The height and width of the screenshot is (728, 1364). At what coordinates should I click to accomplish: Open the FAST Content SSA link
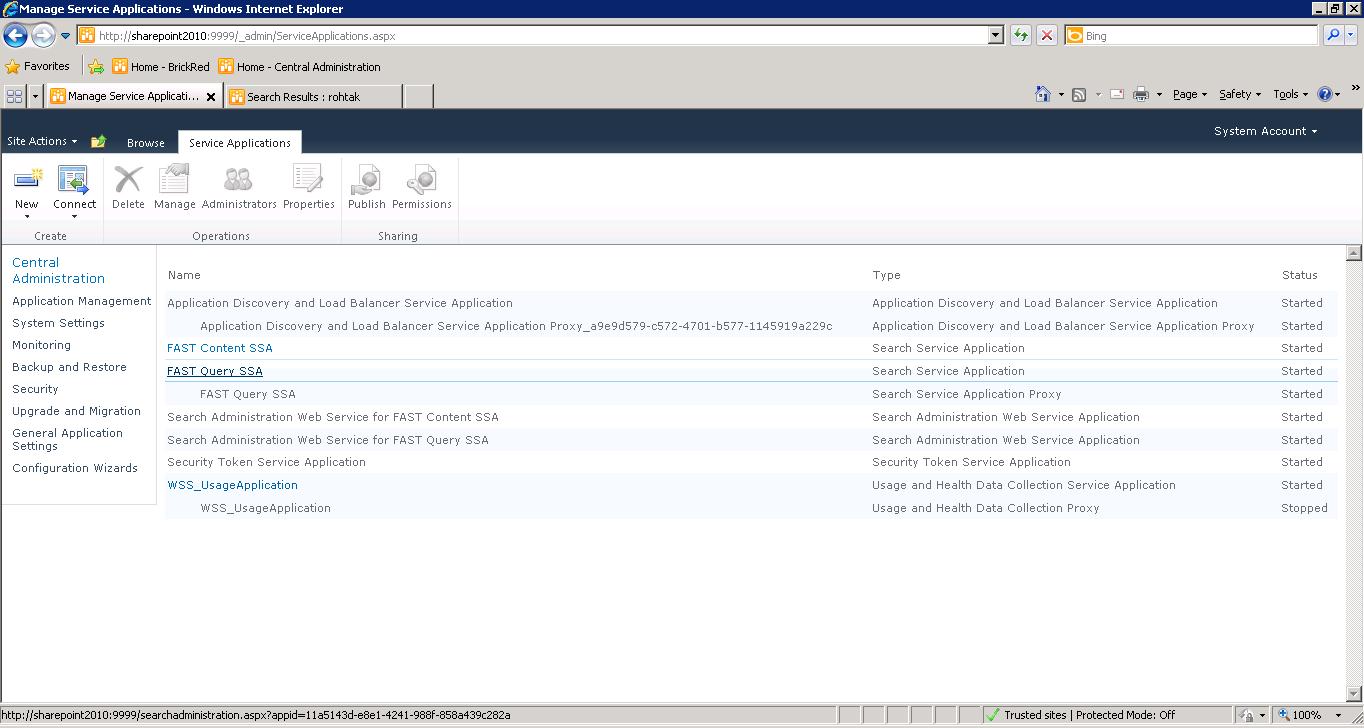[x=220, y=348]
